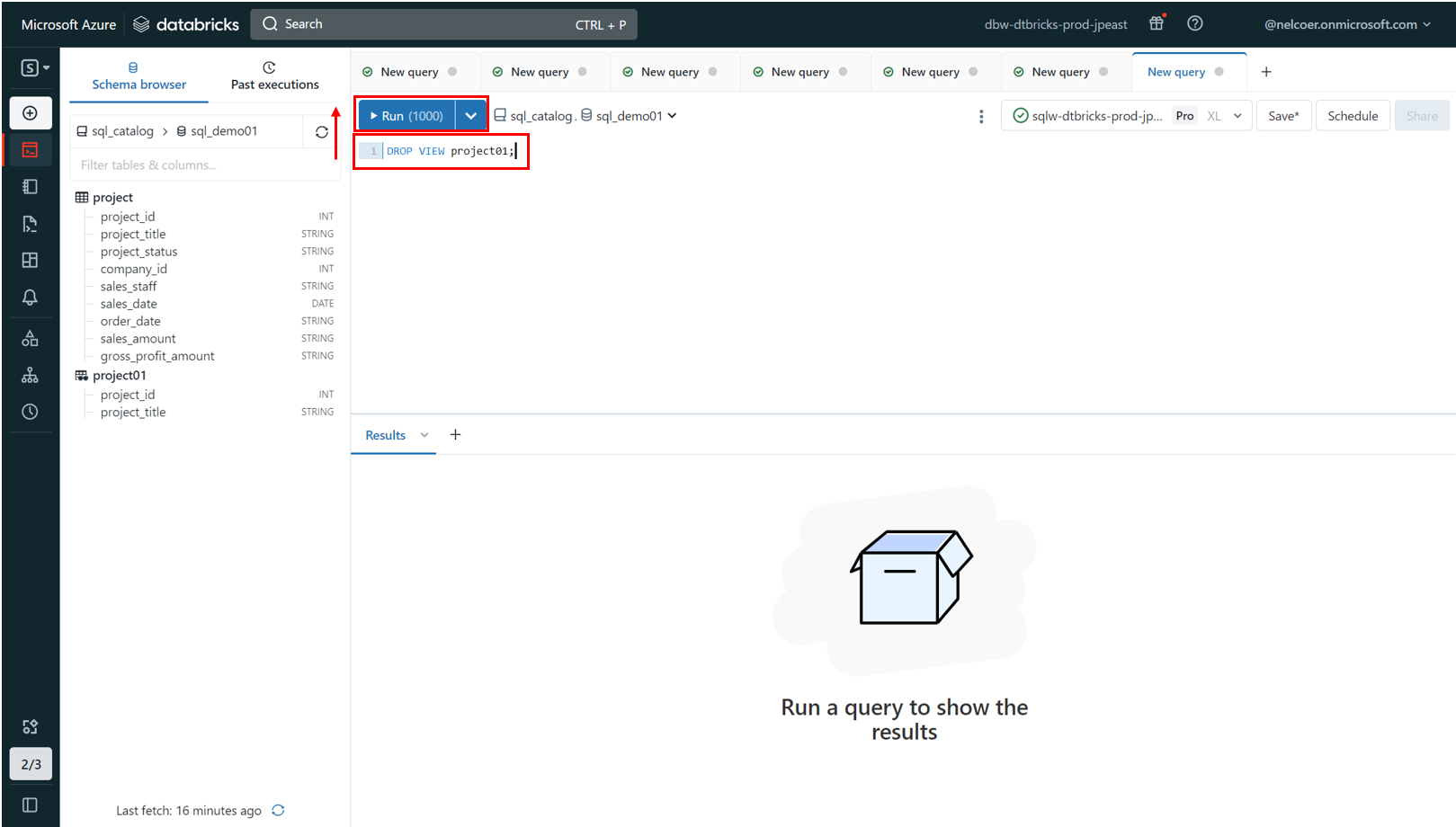The image size is (1456, 827).
Task: Click the Schedule button
Action: pos(1353,116)
